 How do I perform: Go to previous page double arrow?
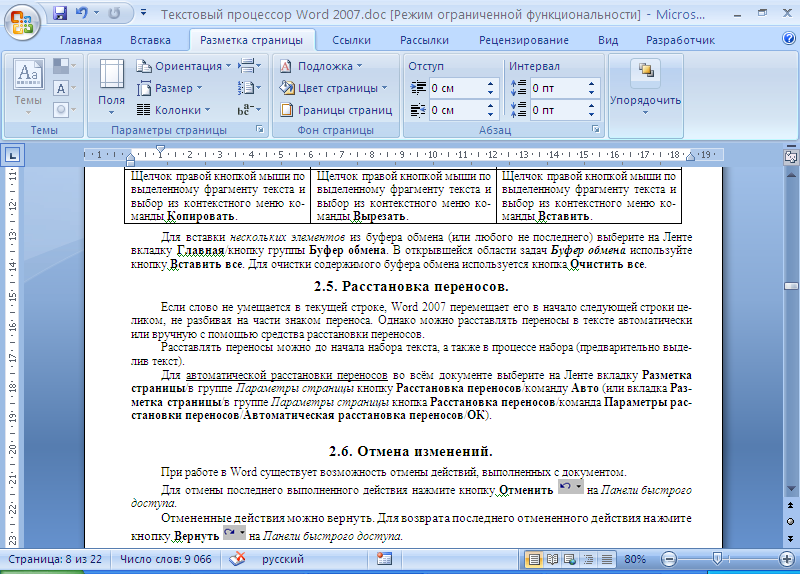791,505
